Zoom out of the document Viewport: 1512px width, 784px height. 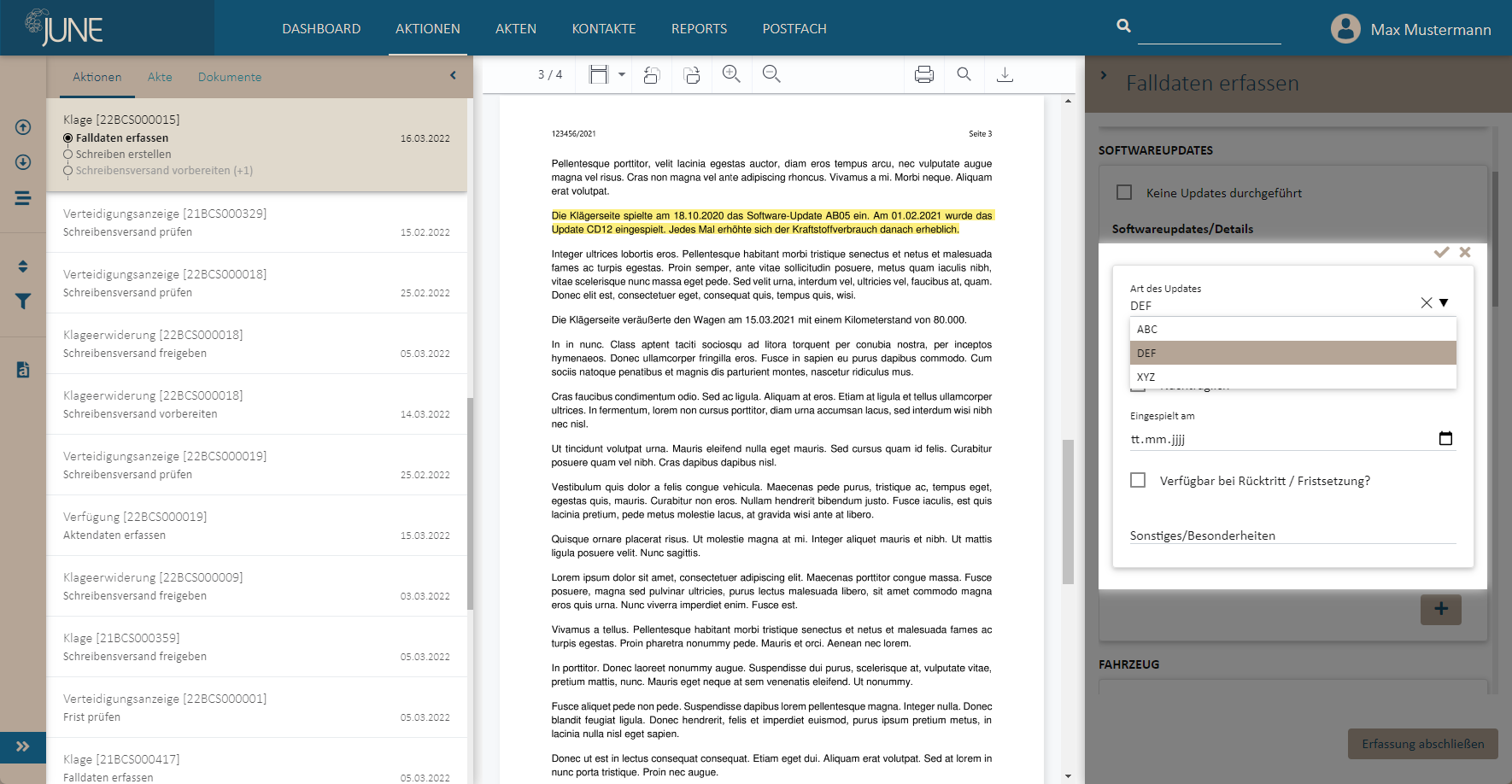pyautogui.click(x=771, y=74)
